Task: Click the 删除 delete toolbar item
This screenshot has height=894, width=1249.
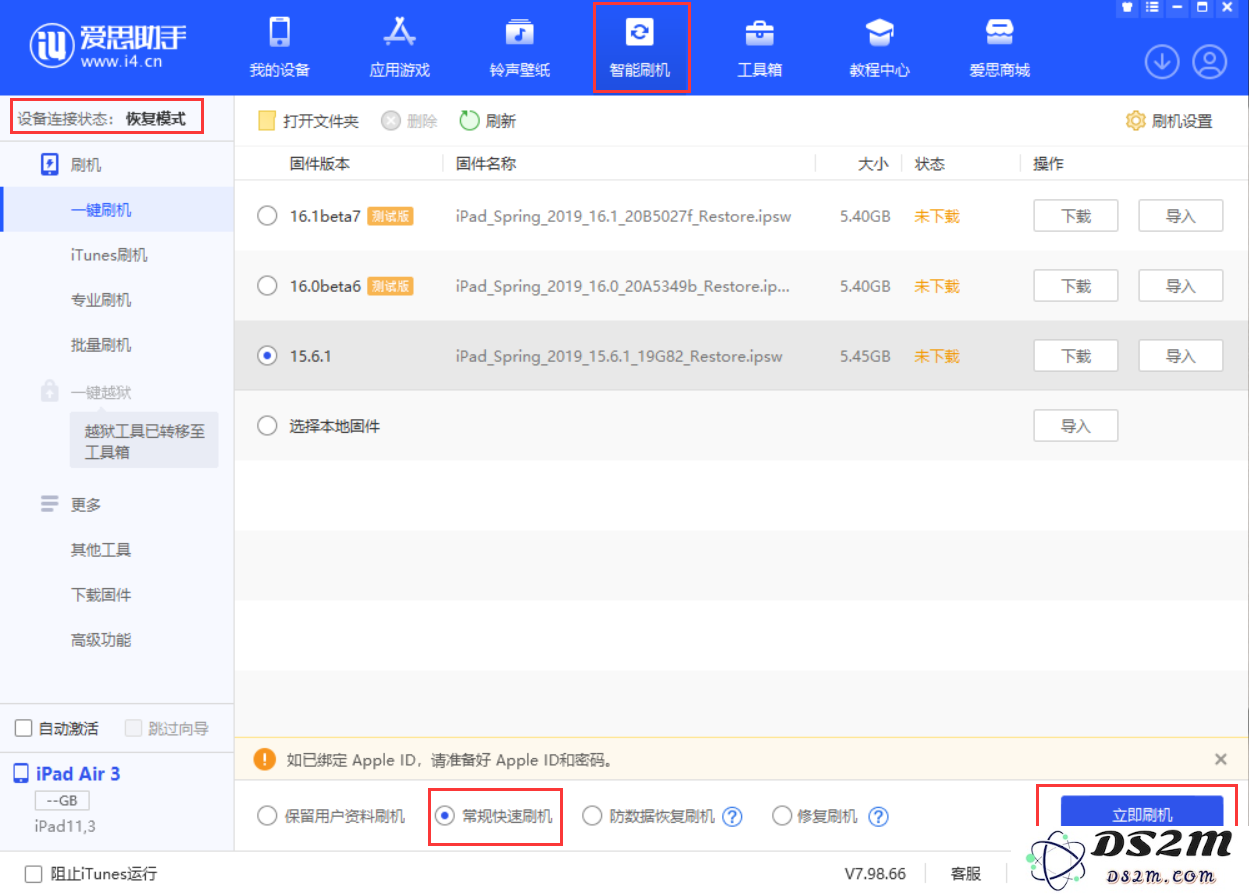Action: 410,121
